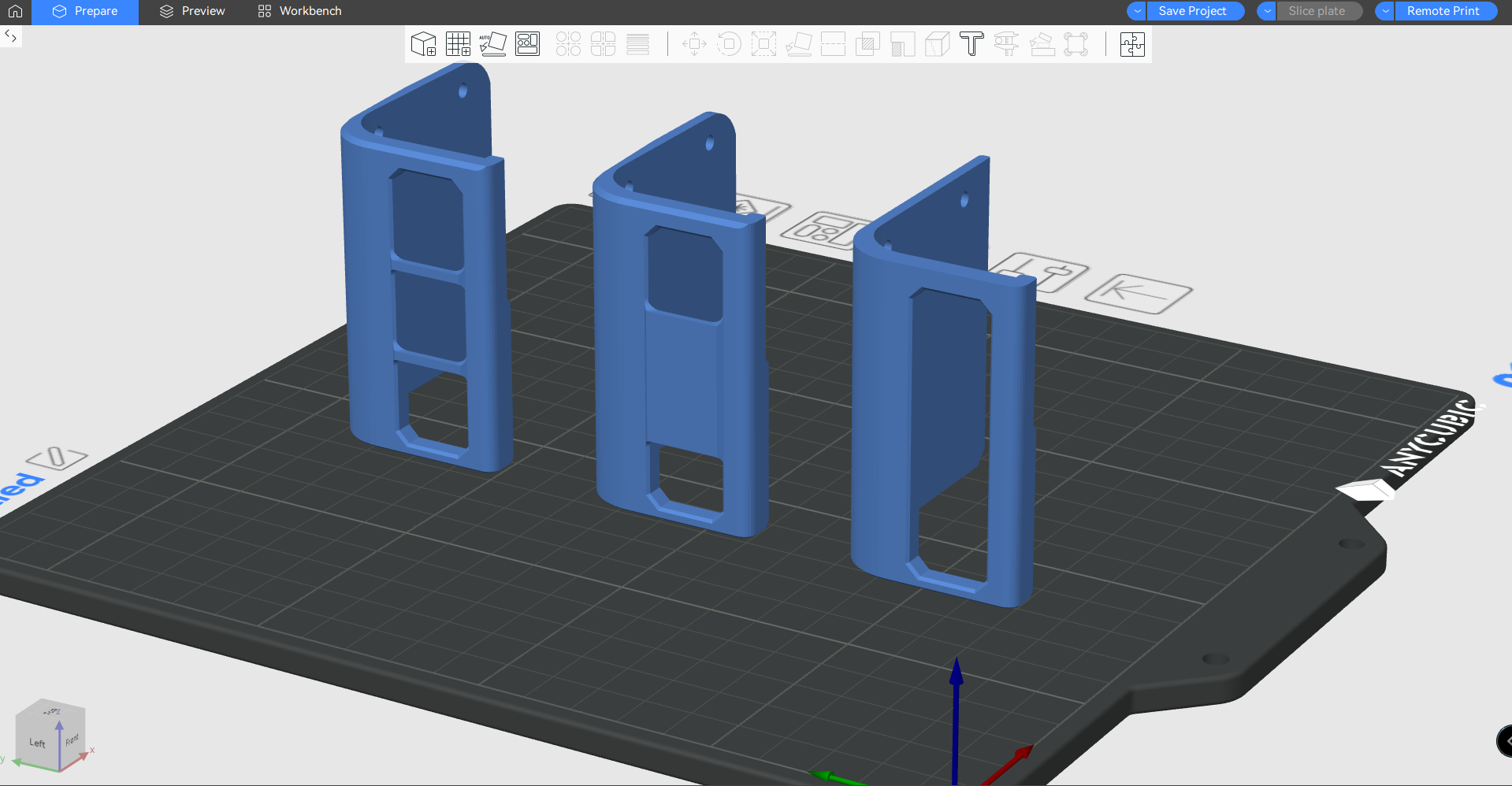Click the Split to objects icon
1512x786 pixels.
point(568,44)
